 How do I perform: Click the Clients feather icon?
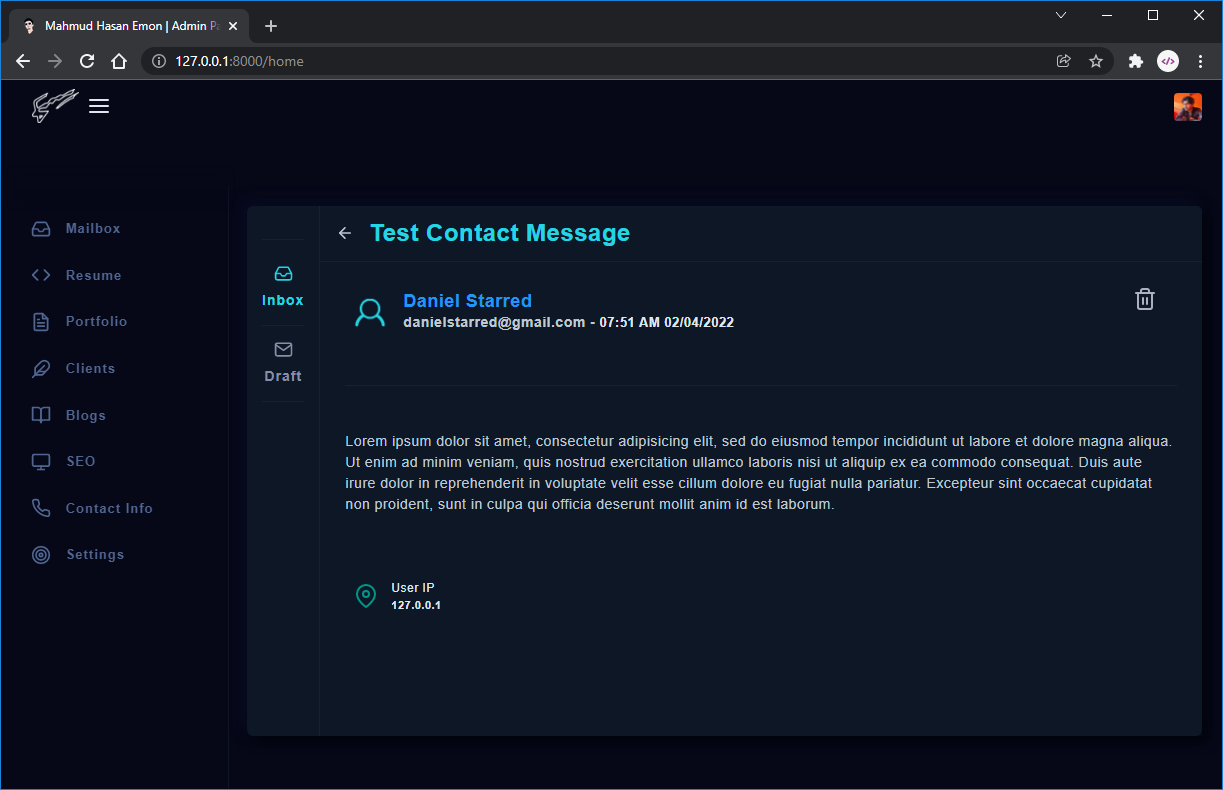pyautogui.click(x=41, y=369)
